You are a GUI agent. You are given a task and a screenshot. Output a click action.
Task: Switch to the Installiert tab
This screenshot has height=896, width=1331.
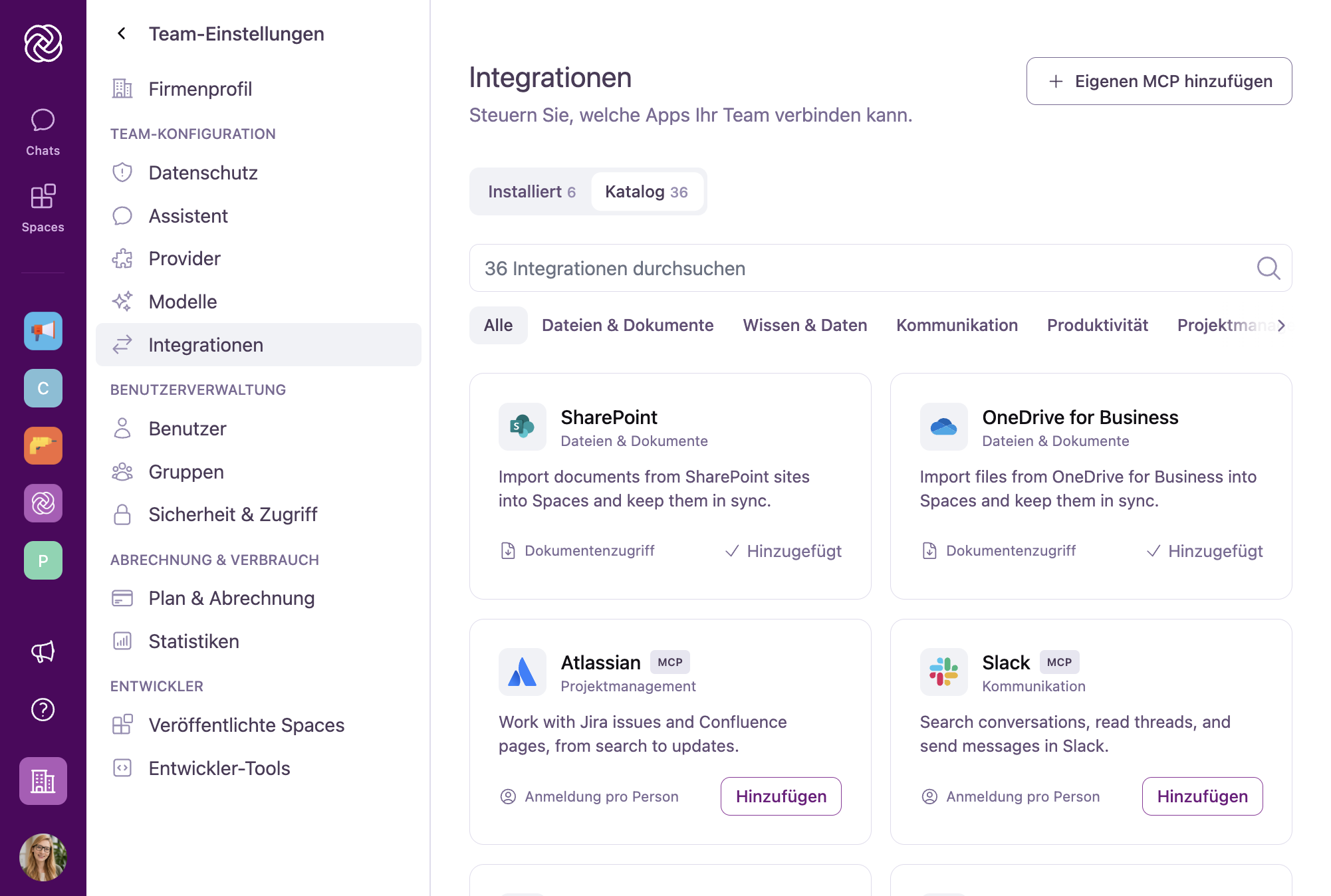point(532,191)
